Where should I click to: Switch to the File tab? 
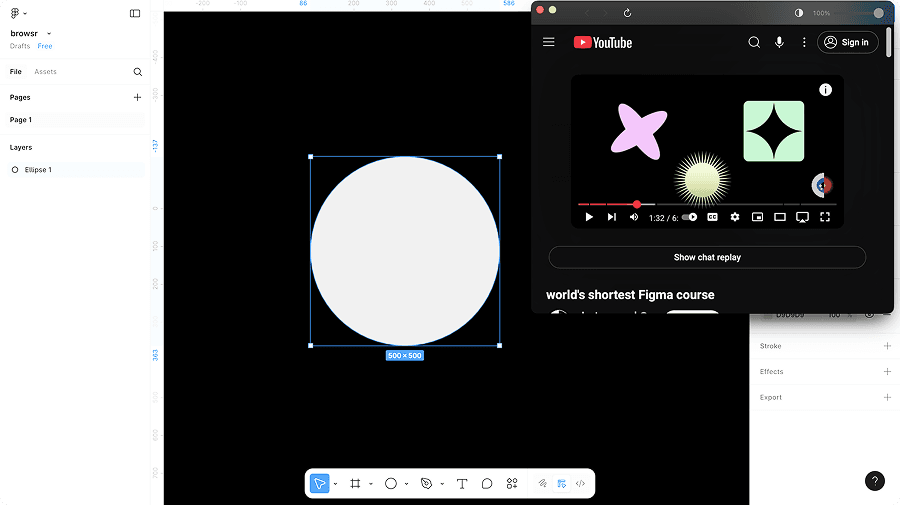[x=15, y=72]
